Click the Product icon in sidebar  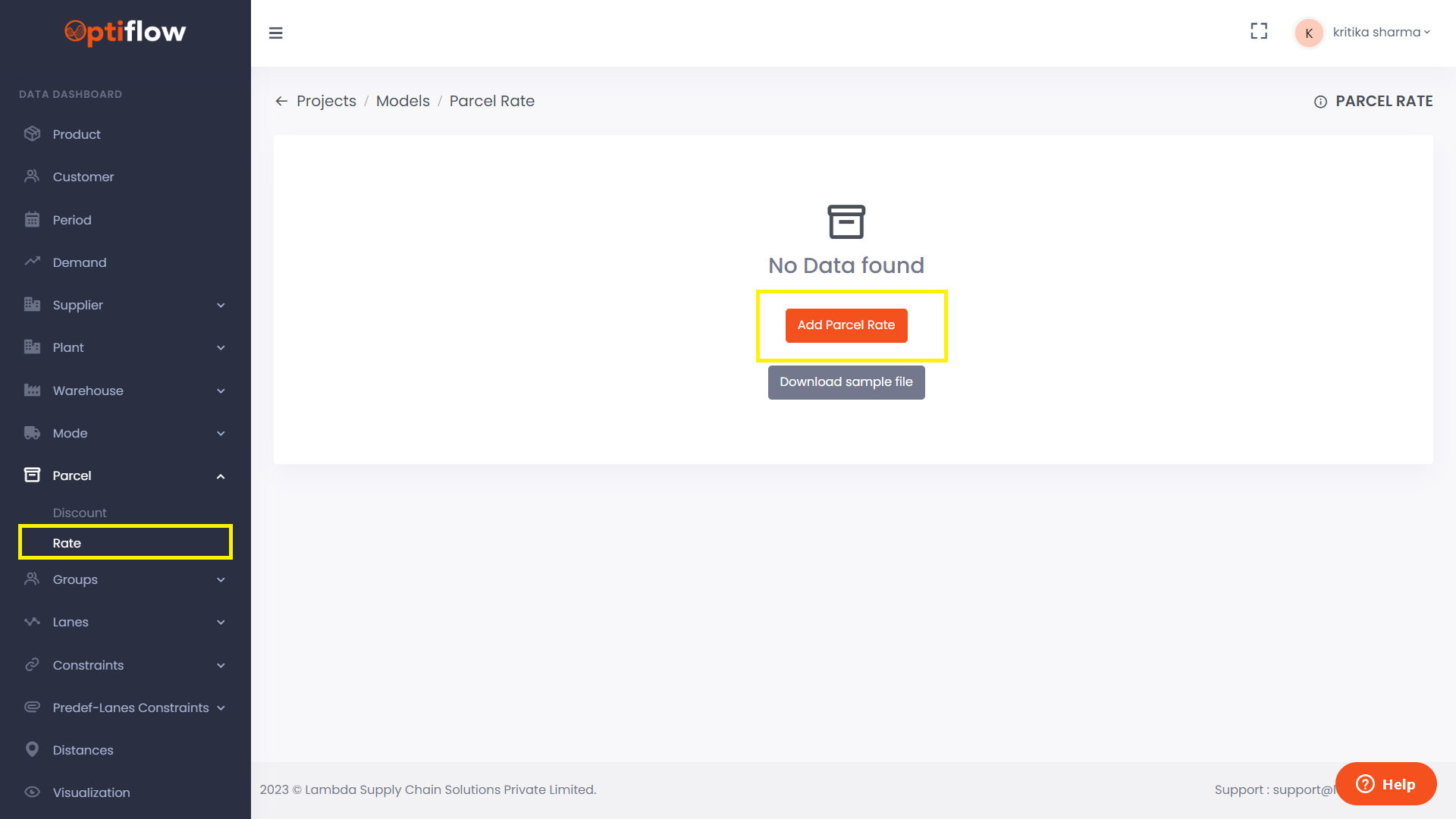pyautogui.click(x=33, y=133)
